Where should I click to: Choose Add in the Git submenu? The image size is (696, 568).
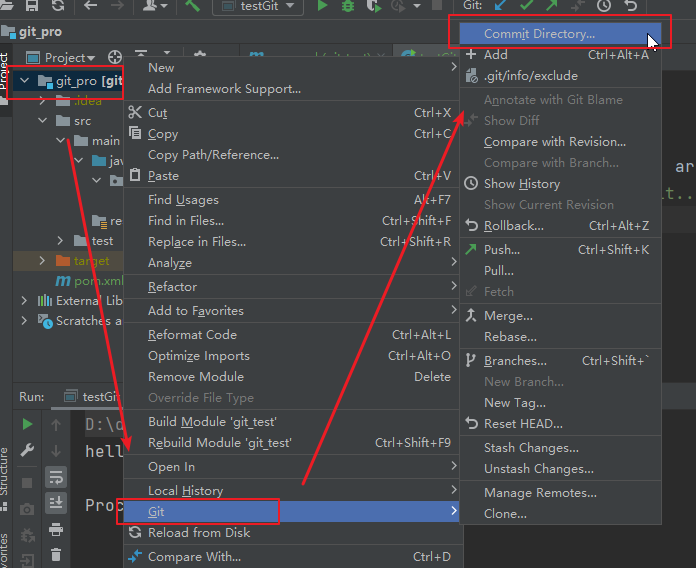click(561, 55)
